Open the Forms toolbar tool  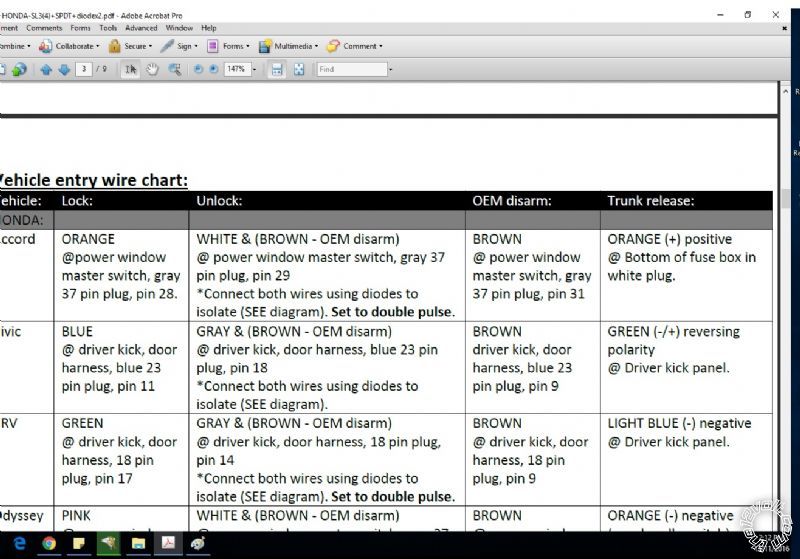[x=228, y=46]
